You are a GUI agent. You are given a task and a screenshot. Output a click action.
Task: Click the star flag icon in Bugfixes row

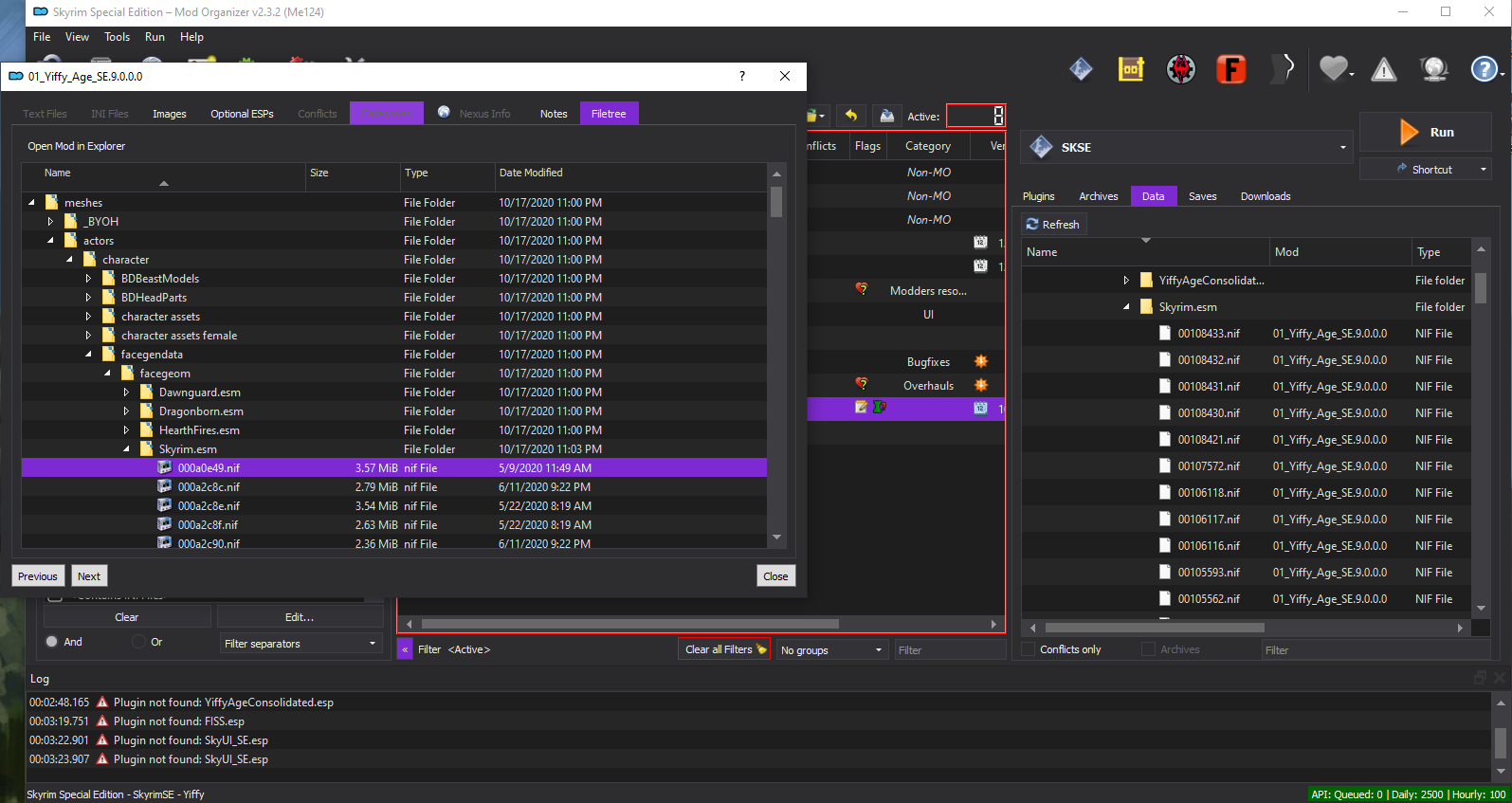pos(981,361)
